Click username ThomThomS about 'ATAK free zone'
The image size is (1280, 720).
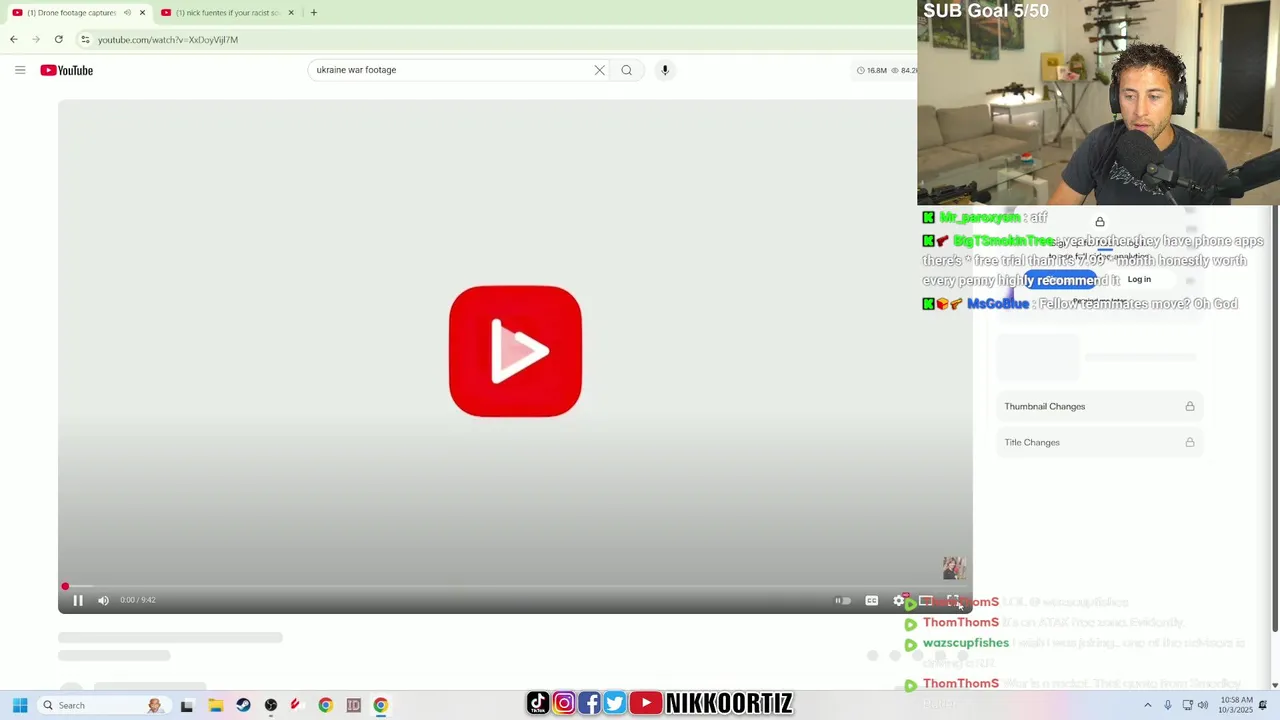click(960, 623)
